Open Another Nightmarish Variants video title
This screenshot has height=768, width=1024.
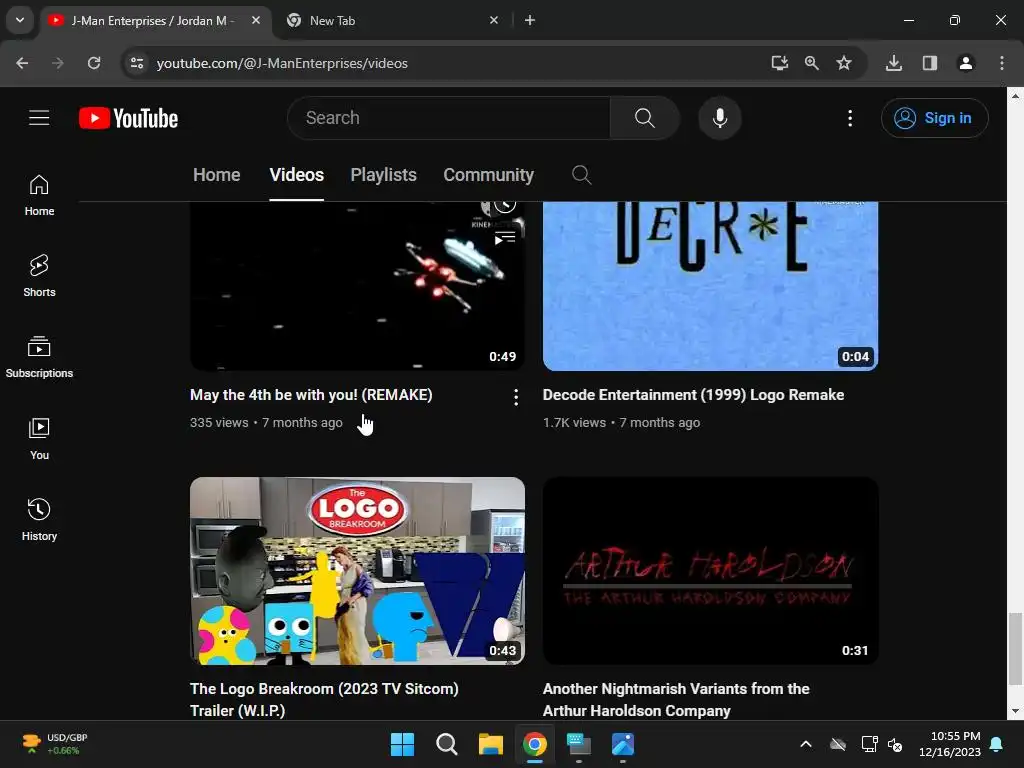676,699
